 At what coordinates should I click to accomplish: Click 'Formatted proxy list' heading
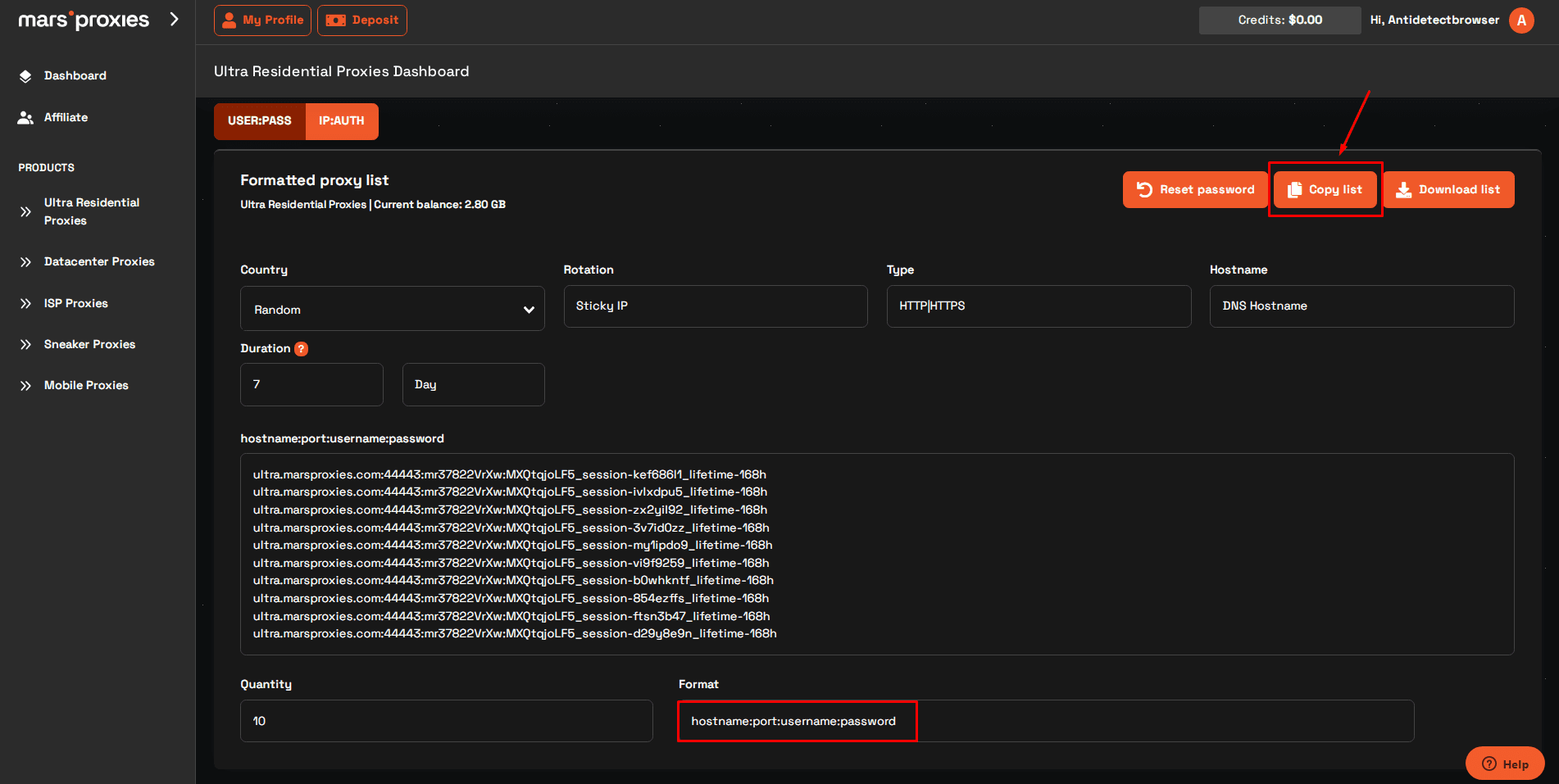pyautogui.click(x=314, y=180)
